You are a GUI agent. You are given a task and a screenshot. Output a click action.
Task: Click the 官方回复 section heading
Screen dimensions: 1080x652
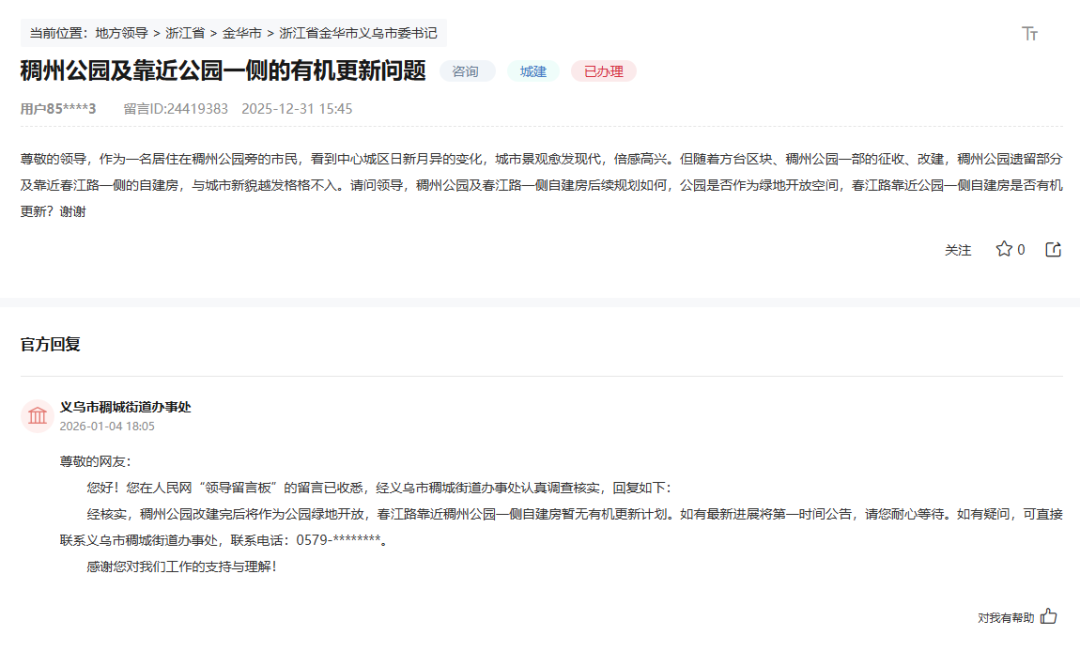[x=50, y=344]
